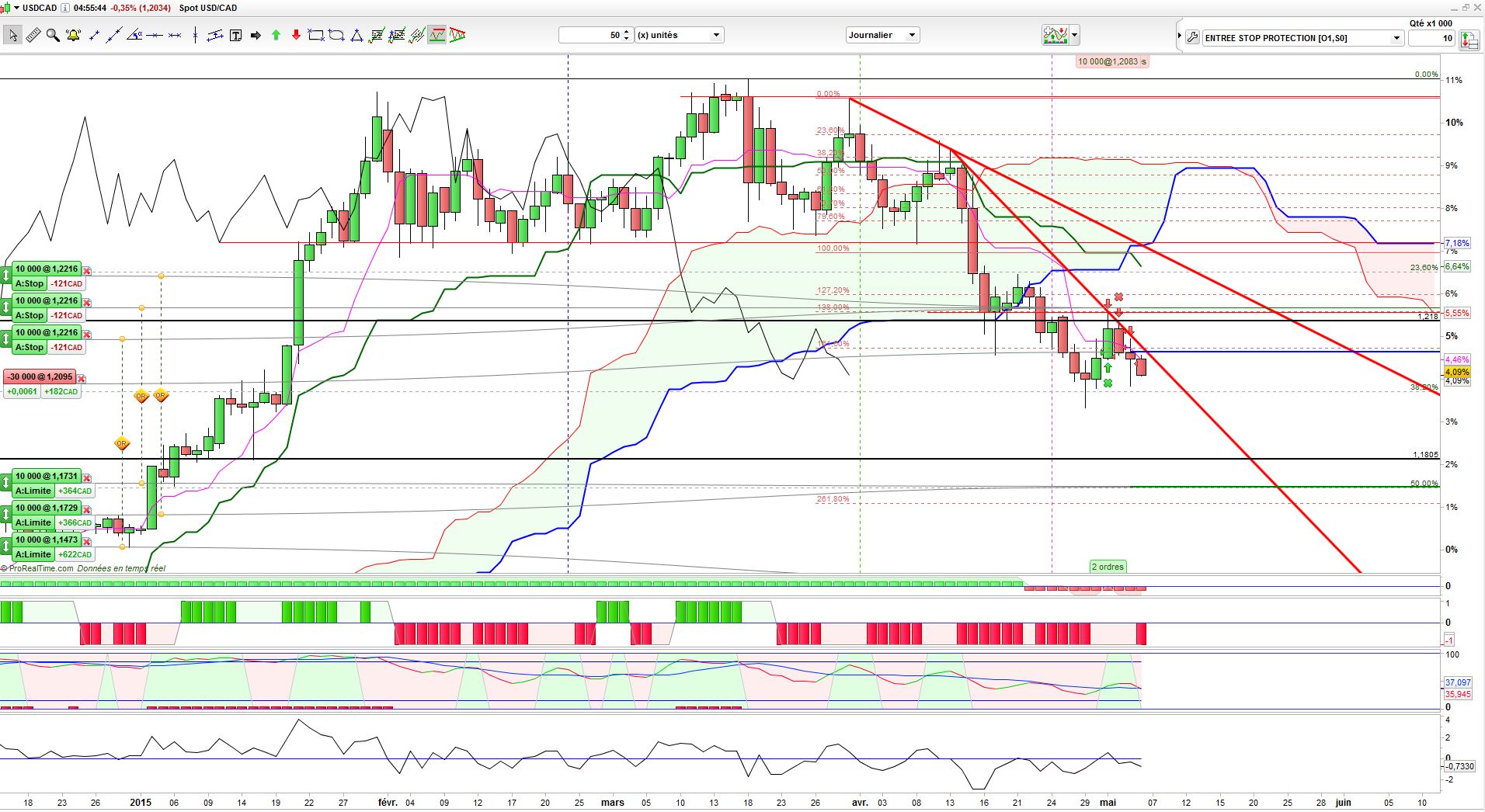Image resolution: width=1485 pixels, height=812 pixels.
Task: Choose the green up arrow marker
Action: pos(276,35)
